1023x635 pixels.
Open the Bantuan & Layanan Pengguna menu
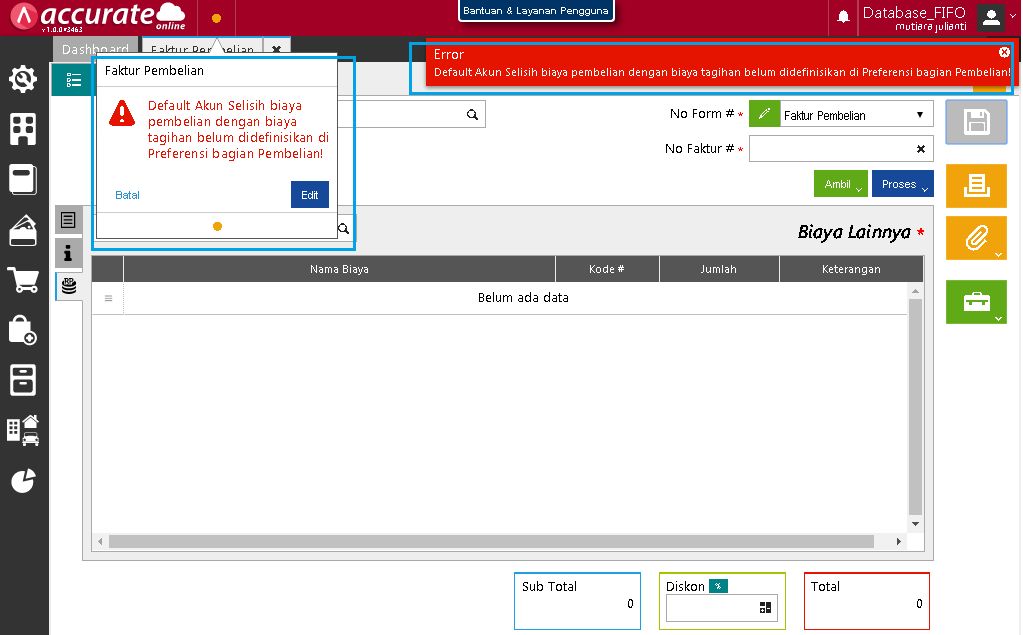(535, 11)
